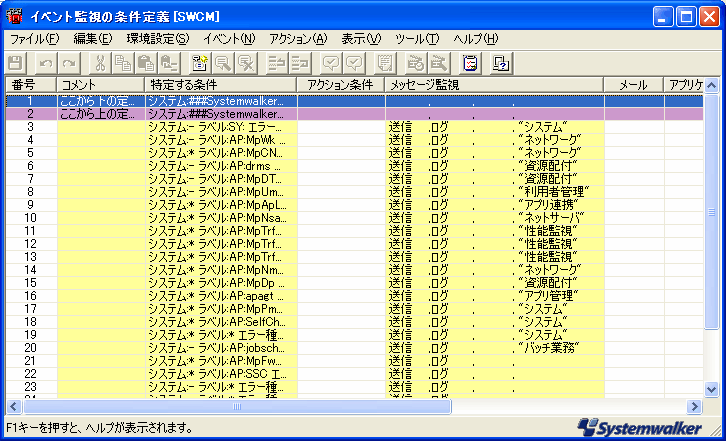Click the memo notepad toolbar icon
The height and width of the screenshot is (441, 726).
pos(385,63)
